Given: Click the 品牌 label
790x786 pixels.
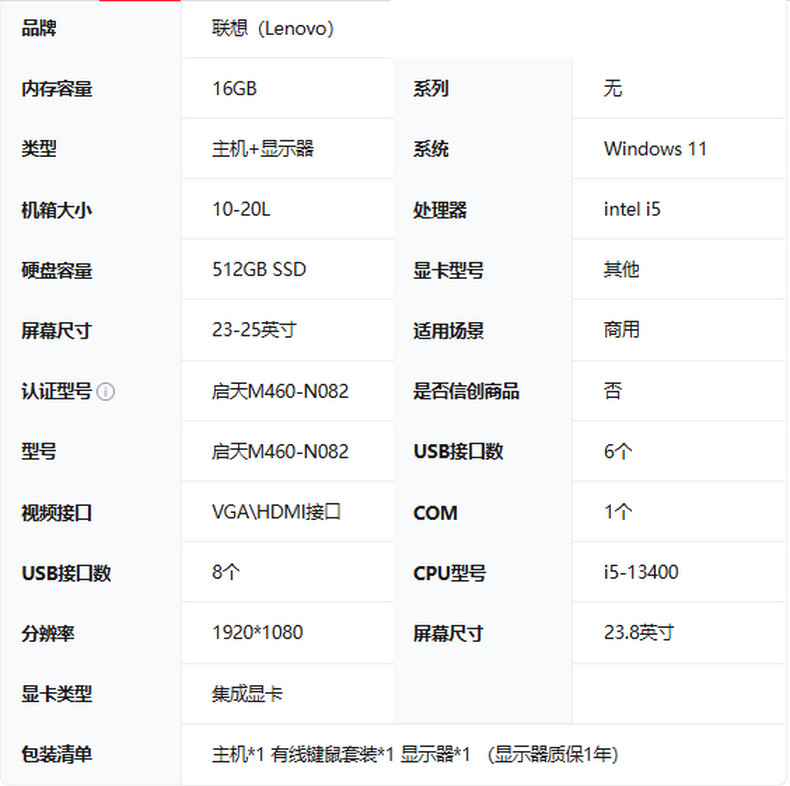Looking at the screenshot, I should point(39,28).
